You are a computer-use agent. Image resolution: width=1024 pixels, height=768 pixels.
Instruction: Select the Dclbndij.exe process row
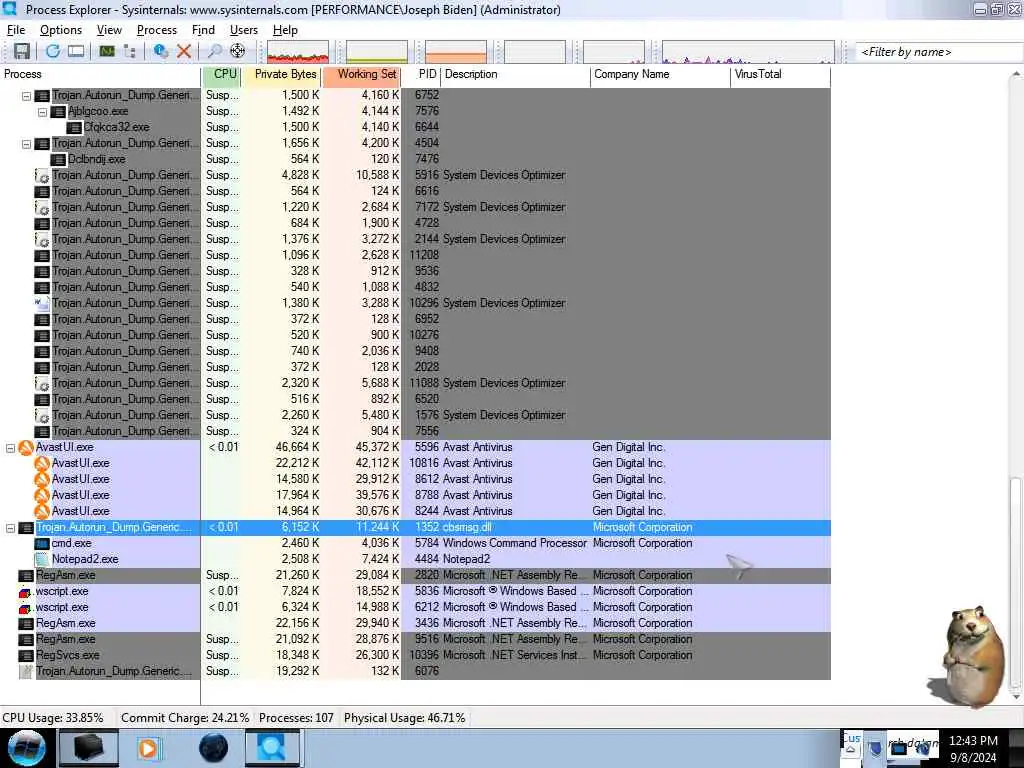pos(415,159)
